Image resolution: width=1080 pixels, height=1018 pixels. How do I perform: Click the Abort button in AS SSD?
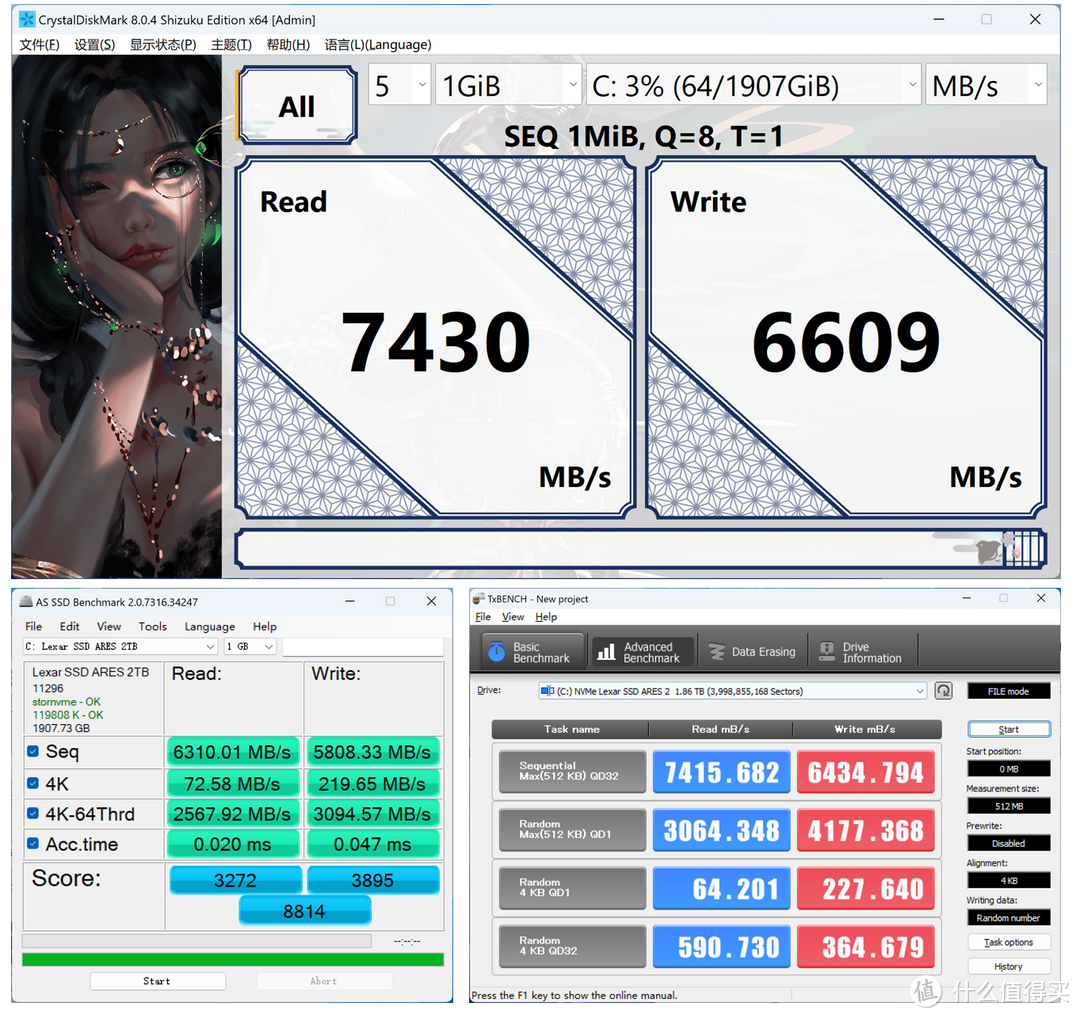pos(324,981)
